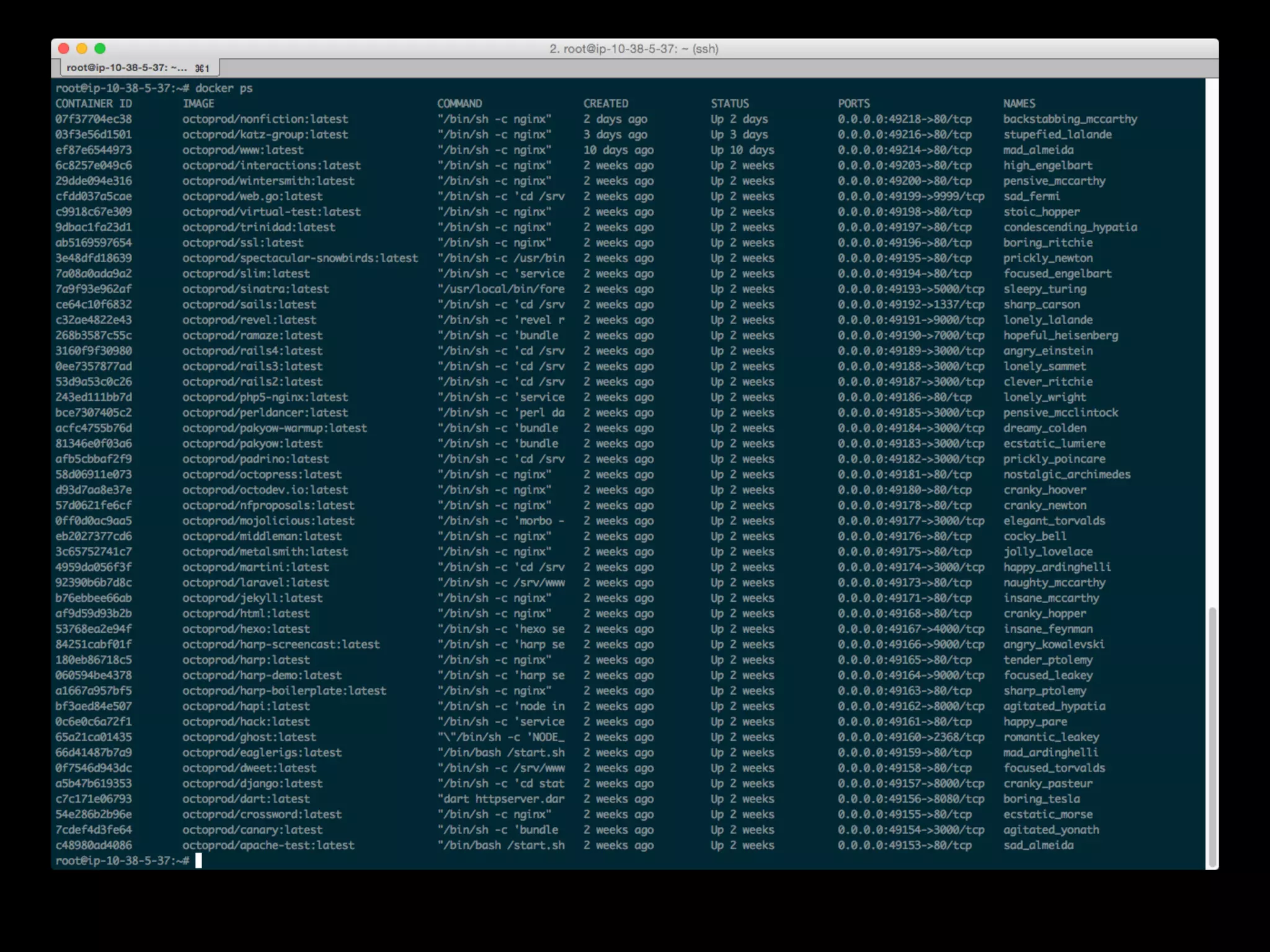Image resolution: width=1270 pixels, height=952 pixels.
Task: Click the CONTAINER ID column header
Action: pyautogui.click(x=94, y=104)
